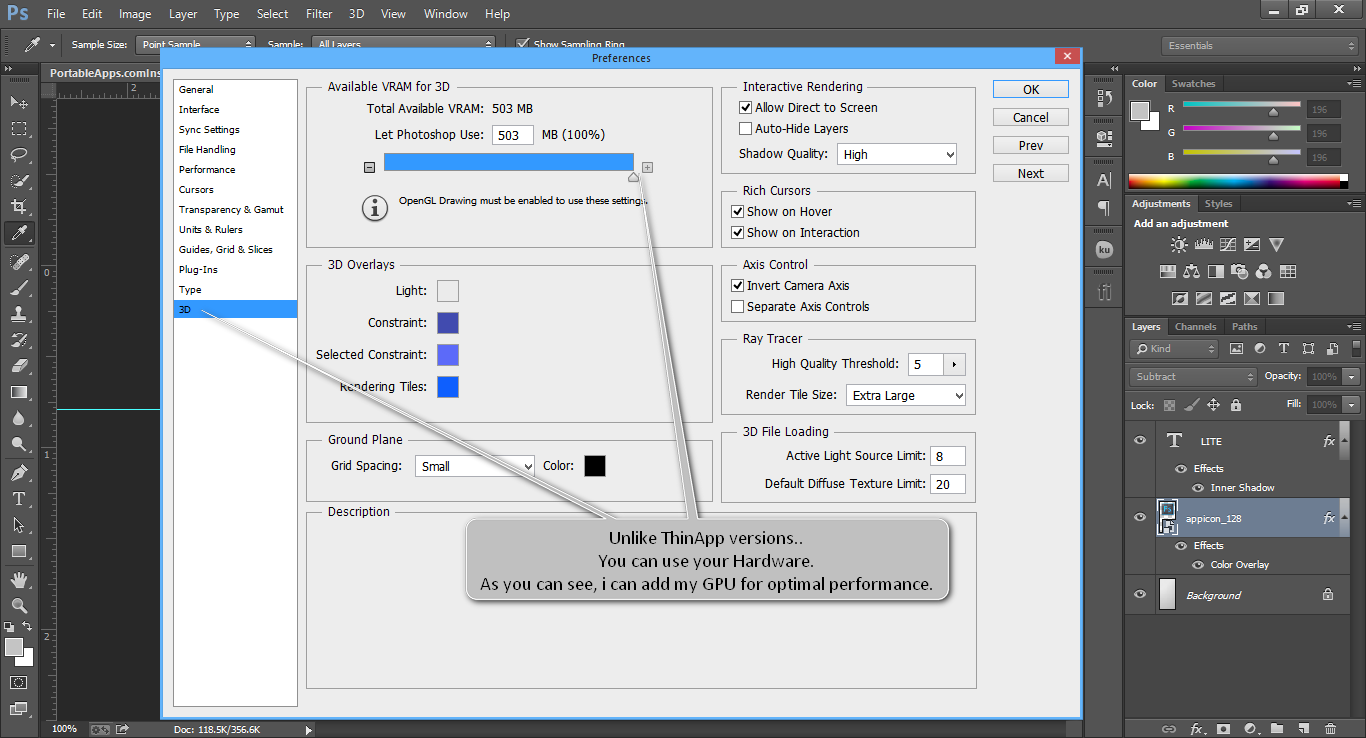Select the Blur tool
1366x738 pixels.
click(x=19, y=418)
